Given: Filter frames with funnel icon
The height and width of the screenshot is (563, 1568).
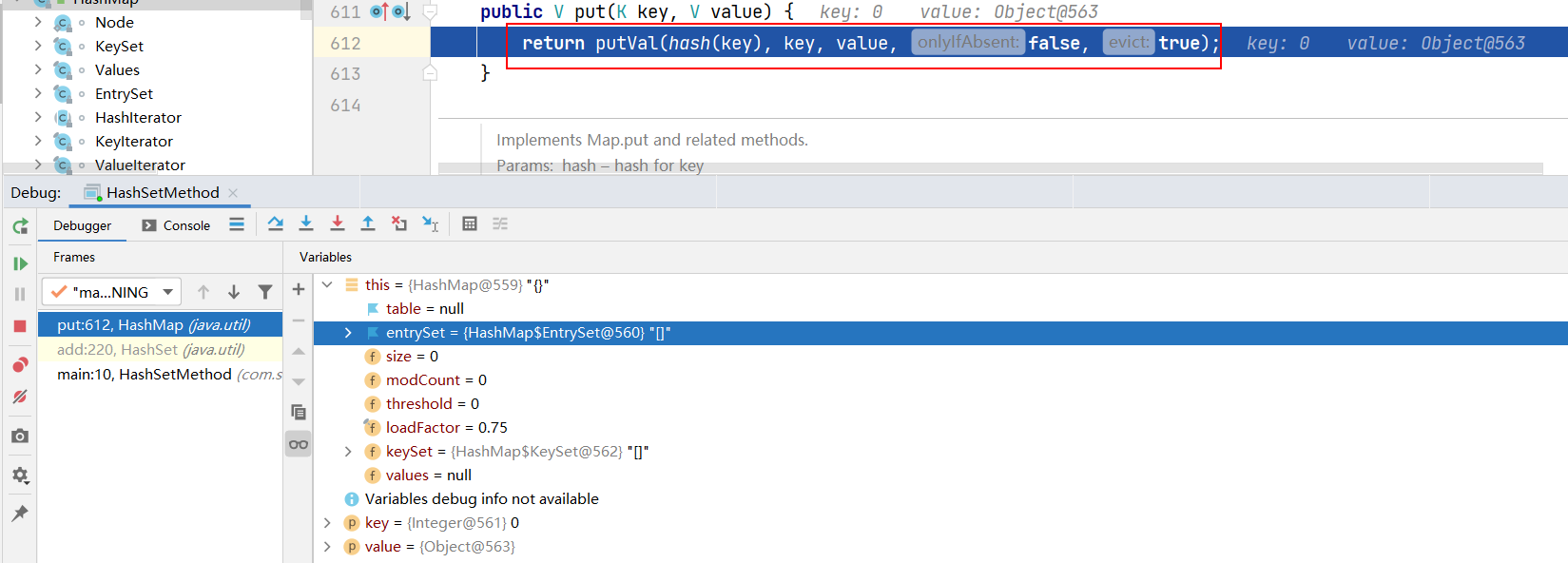Looking at the screenshot, I should point(265,292).
